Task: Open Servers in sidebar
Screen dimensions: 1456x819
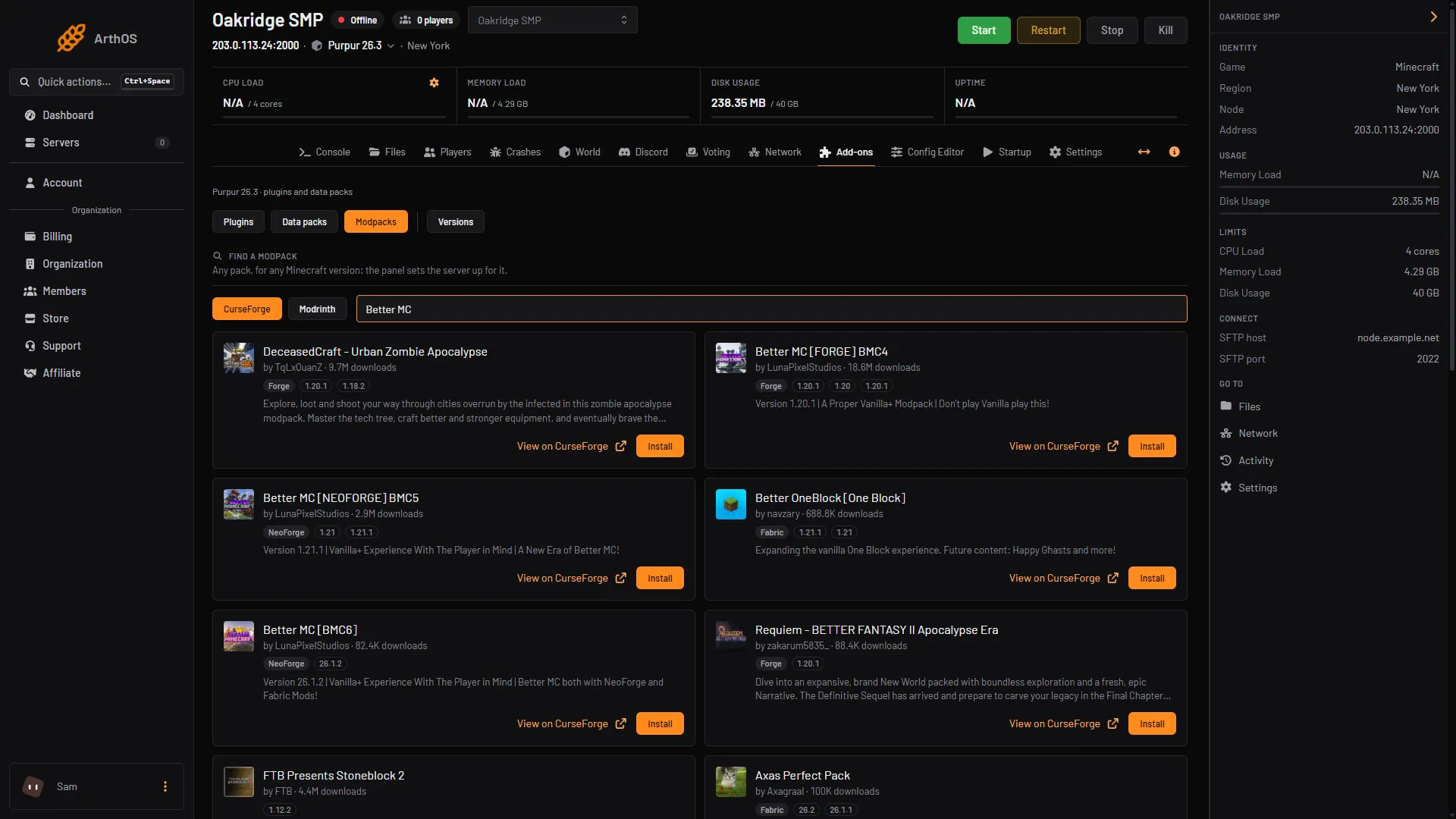Action: pyautogui.click(x=96, y=143)
